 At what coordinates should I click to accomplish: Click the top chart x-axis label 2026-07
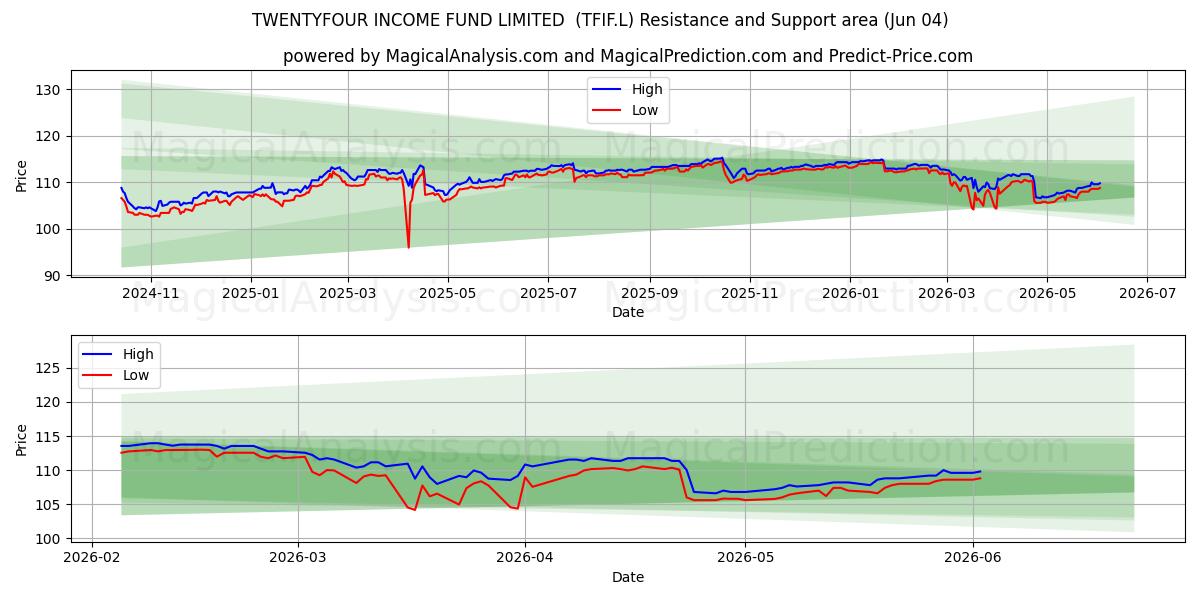tap(1146, 294)
